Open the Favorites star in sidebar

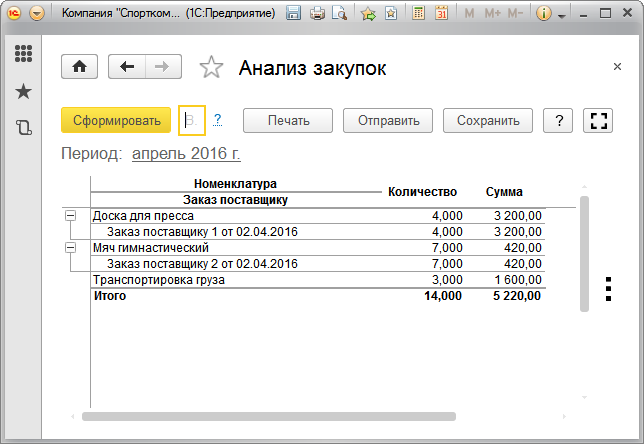click(x=23, y=91)
